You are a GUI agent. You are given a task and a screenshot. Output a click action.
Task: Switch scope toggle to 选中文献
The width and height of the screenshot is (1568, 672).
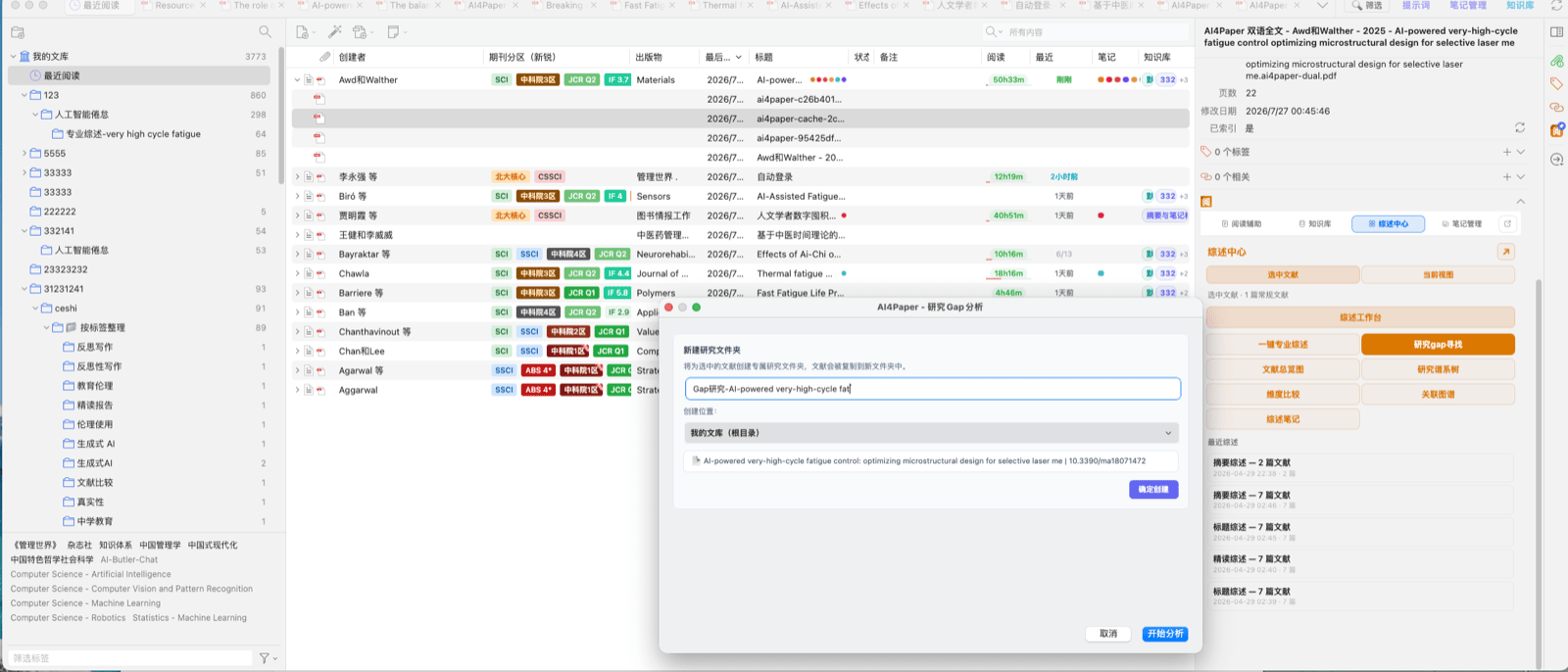1283,275
